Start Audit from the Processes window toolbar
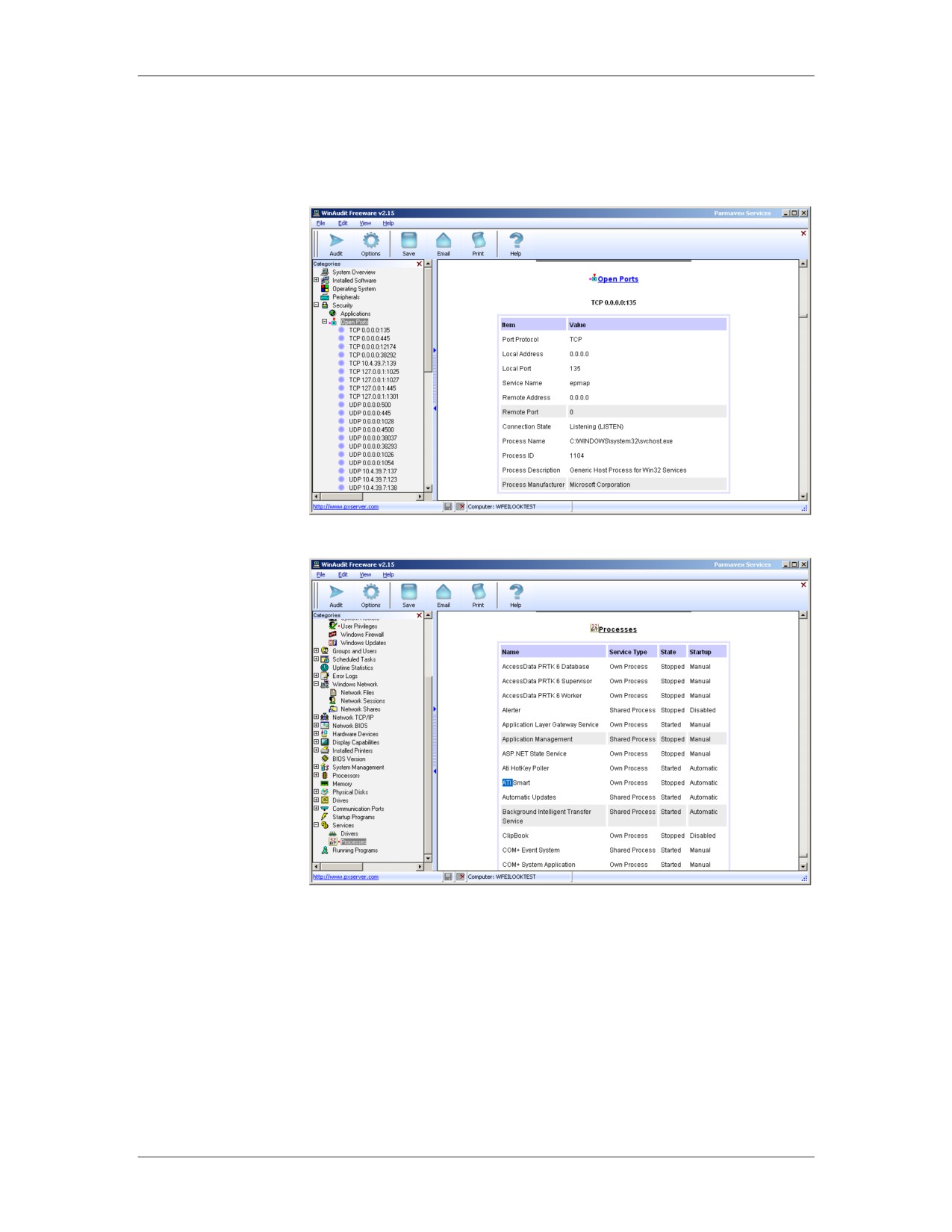The image size is (952, 1232). coord(336,592)
